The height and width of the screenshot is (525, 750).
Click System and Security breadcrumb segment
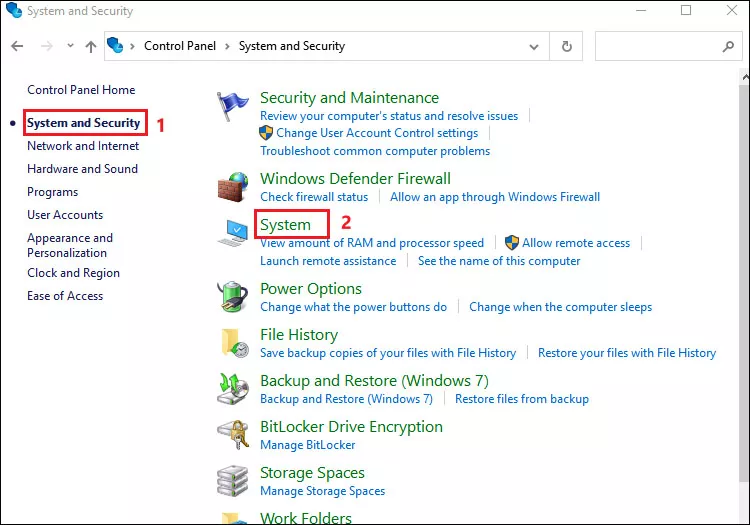pos(292,46)
